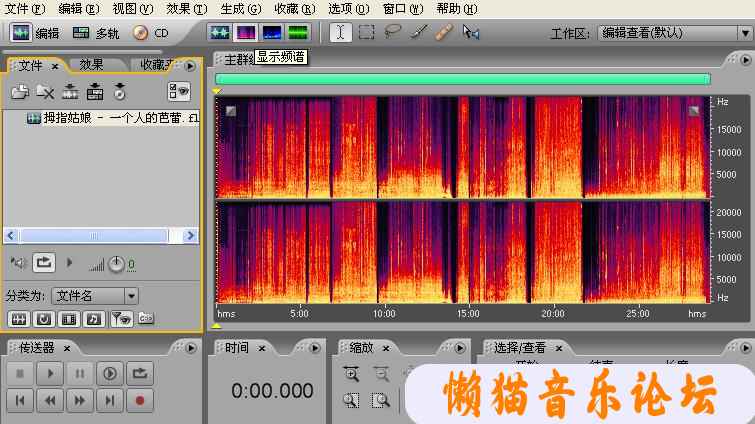Open the files panel options arrow
This screenshot has width=755, height=424.
(x=190, y=66)
